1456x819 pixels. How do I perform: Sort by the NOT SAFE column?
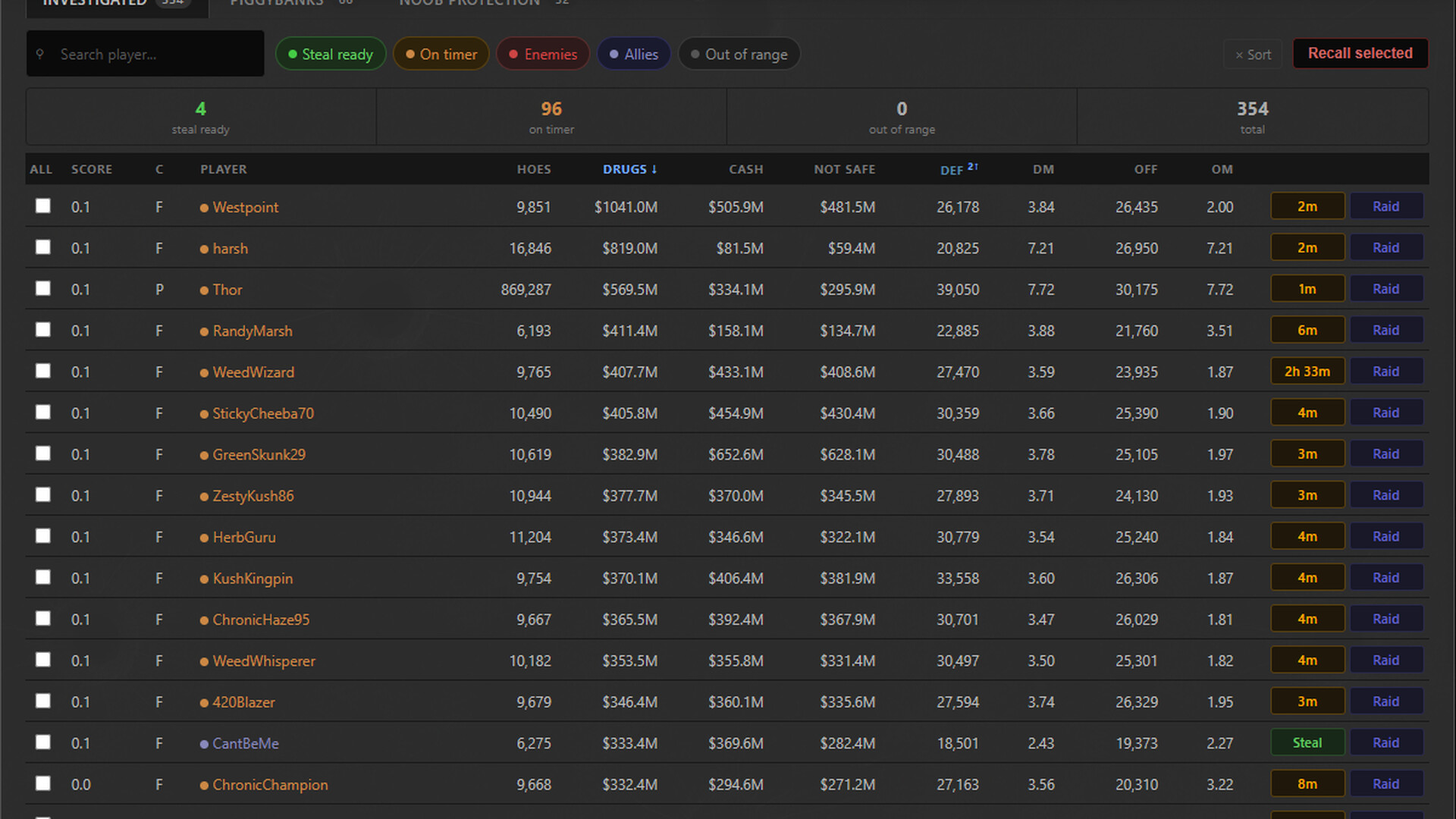[845, 169]
